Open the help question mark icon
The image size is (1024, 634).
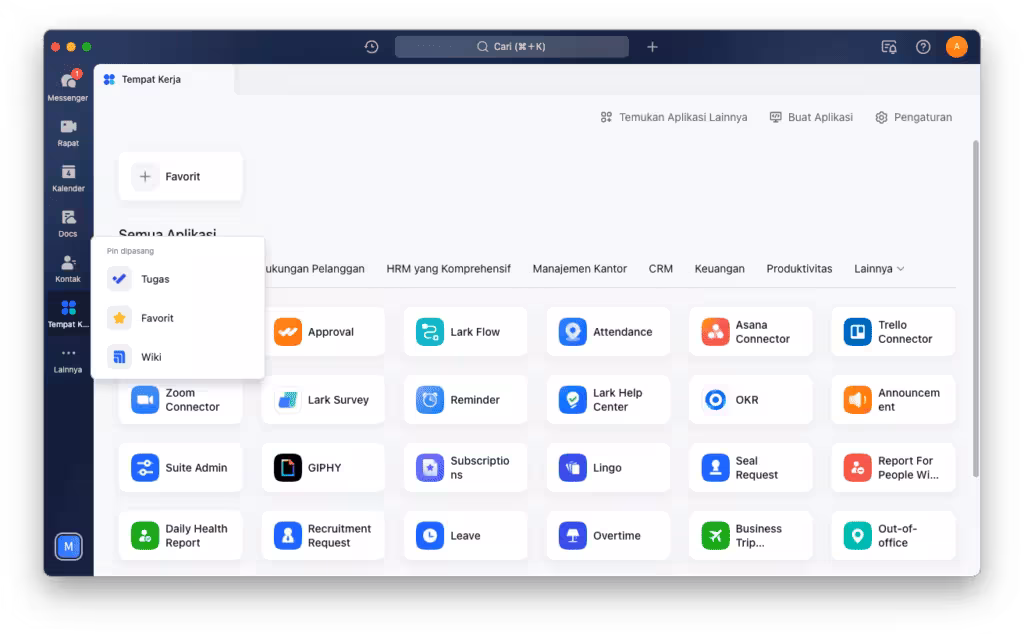pyautogui.click(x=923, y=47)
